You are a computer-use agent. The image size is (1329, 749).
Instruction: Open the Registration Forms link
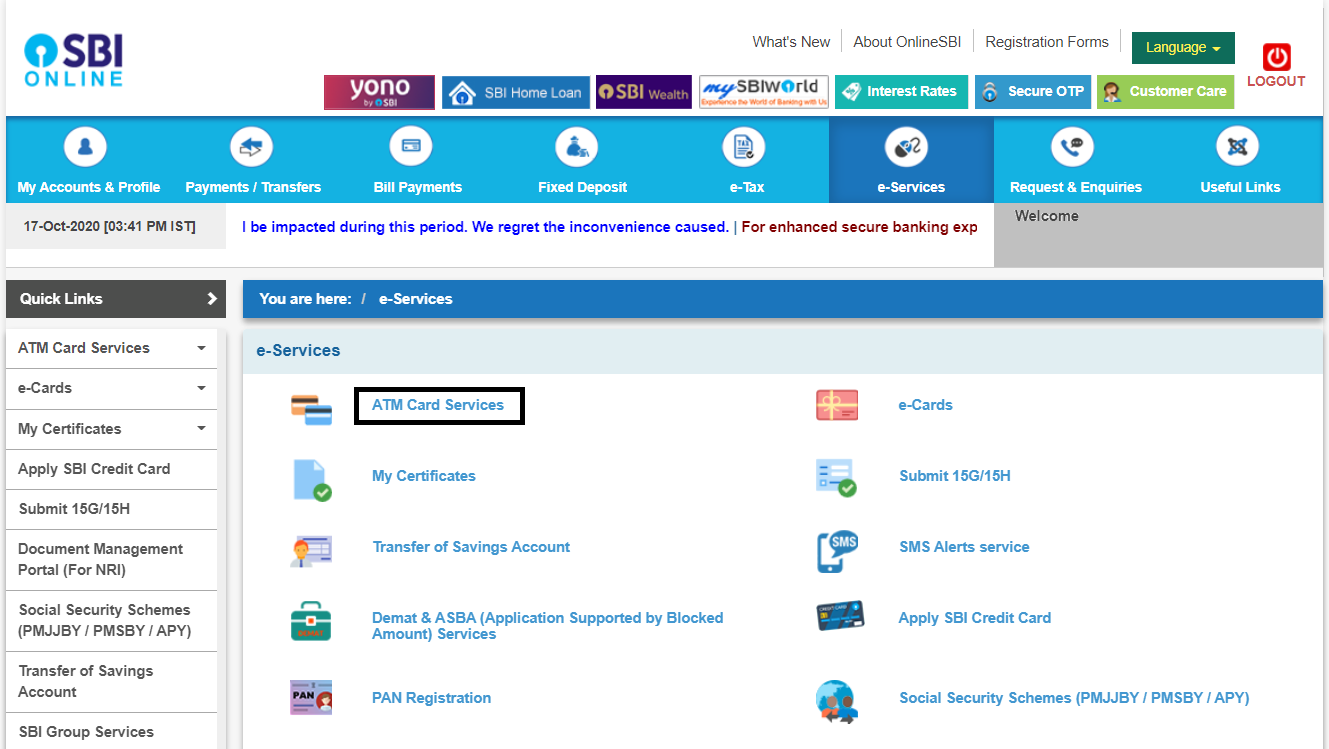pyautogui.click(x=1047, y=42)
